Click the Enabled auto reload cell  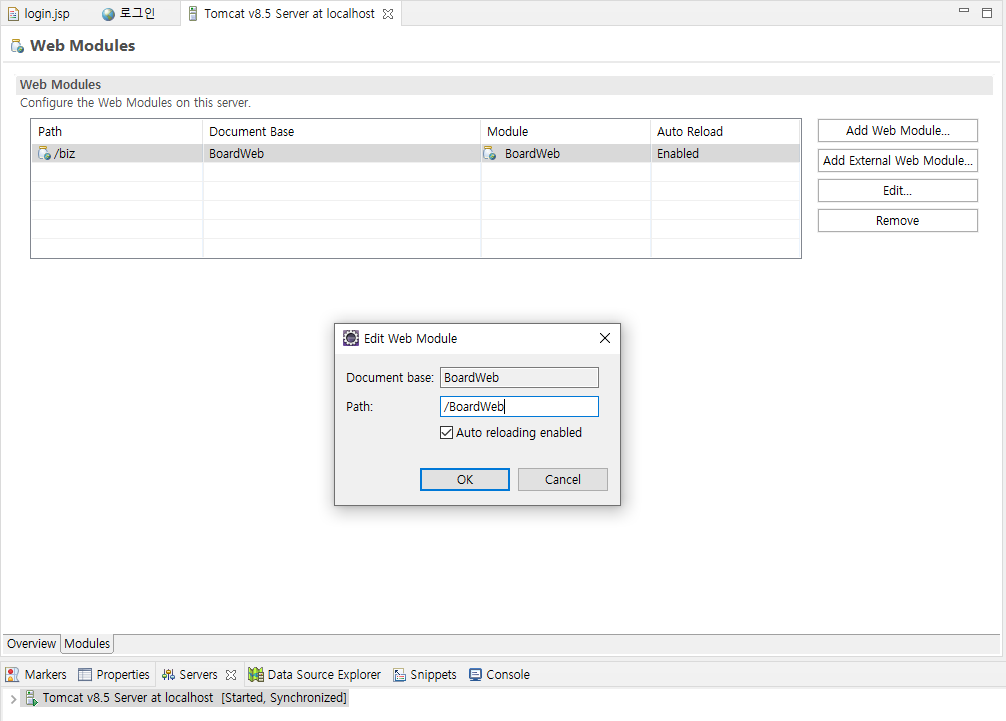(726, 153)
